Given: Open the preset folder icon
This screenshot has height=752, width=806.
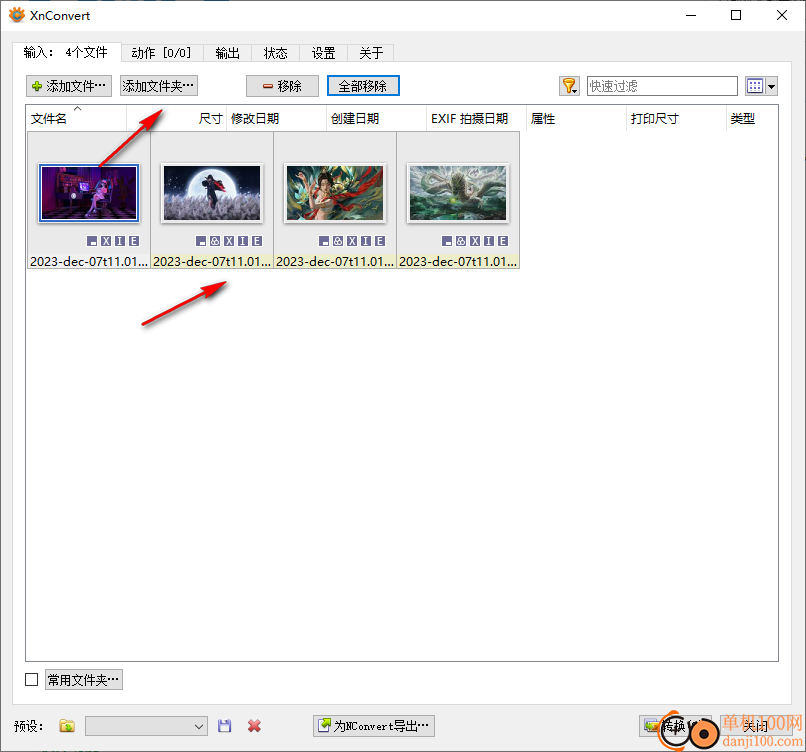Looking at the screenshot, I should [67, 726].
